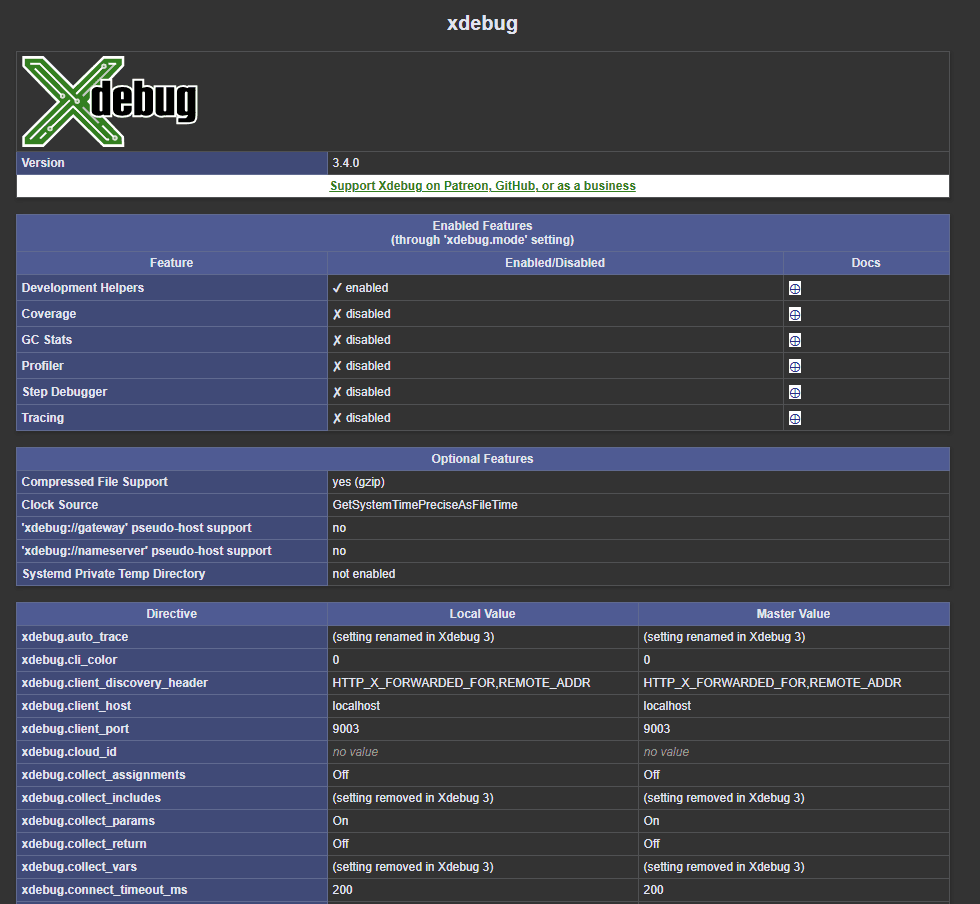Click the Local Value column header
980x904 pixels.
(x=482, y=614)
